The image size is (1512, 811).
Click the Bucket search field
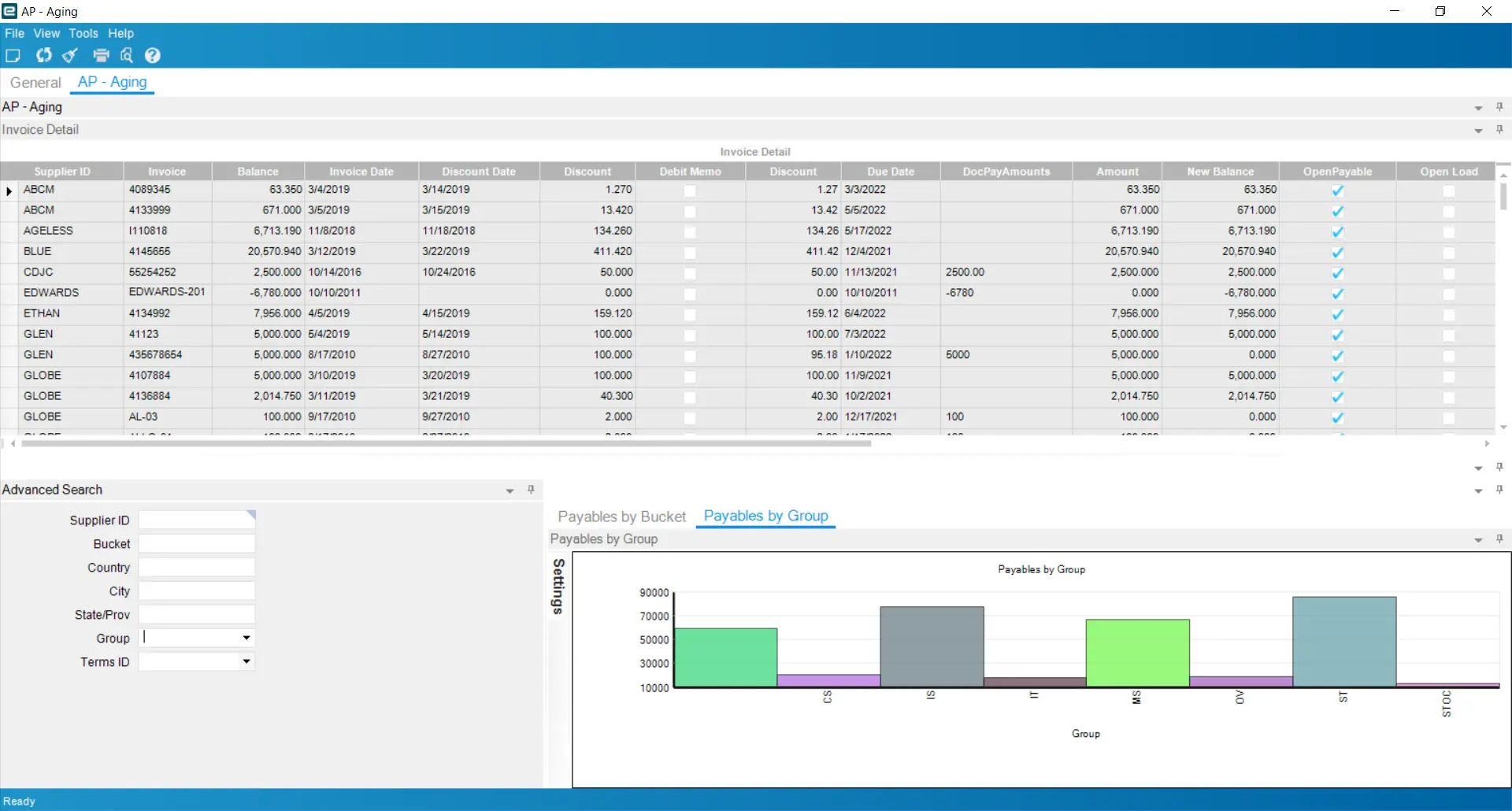point(197,543)
